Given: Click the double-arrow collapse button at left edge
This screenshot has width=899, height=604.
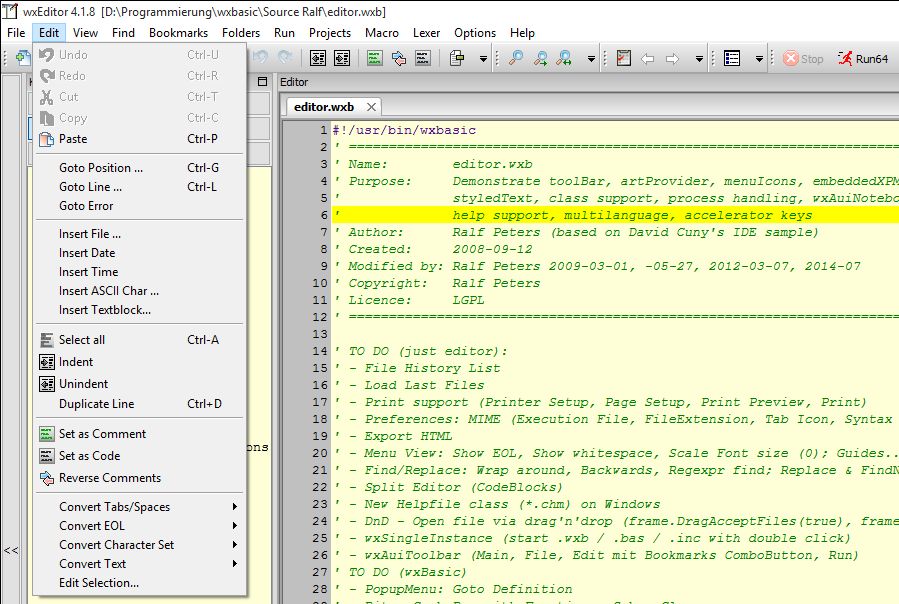Looking at the screenshot, I should pyautogui.click(x=11, y=550).
